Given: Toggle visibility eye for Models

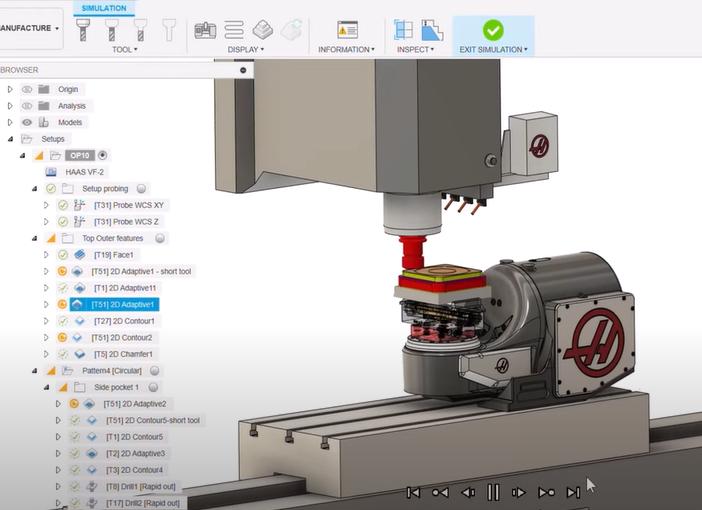Looking at the screenshot, I should point(27,122).
